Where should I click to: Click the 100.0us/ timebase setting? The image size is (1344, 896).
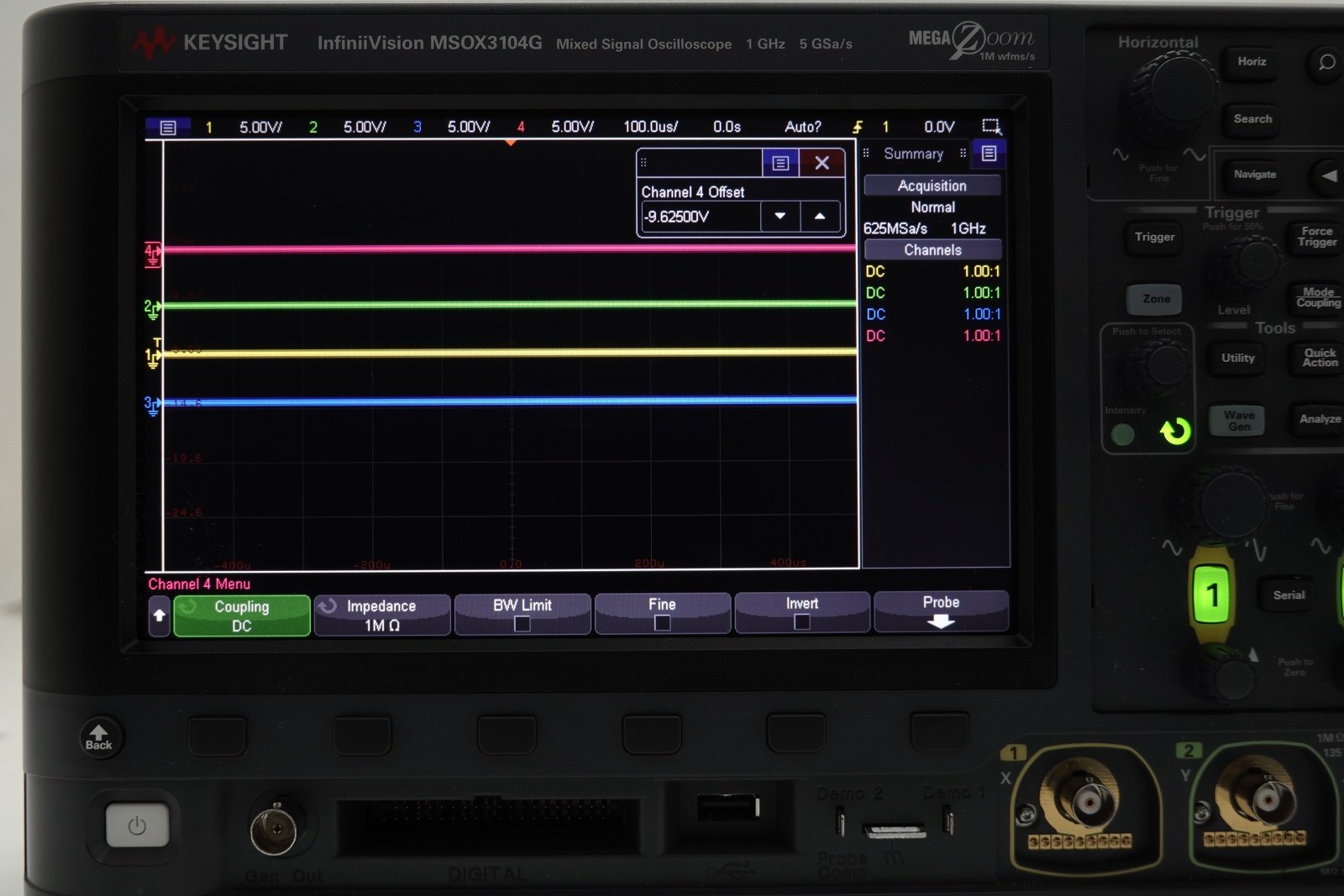[x=650, y=127]
